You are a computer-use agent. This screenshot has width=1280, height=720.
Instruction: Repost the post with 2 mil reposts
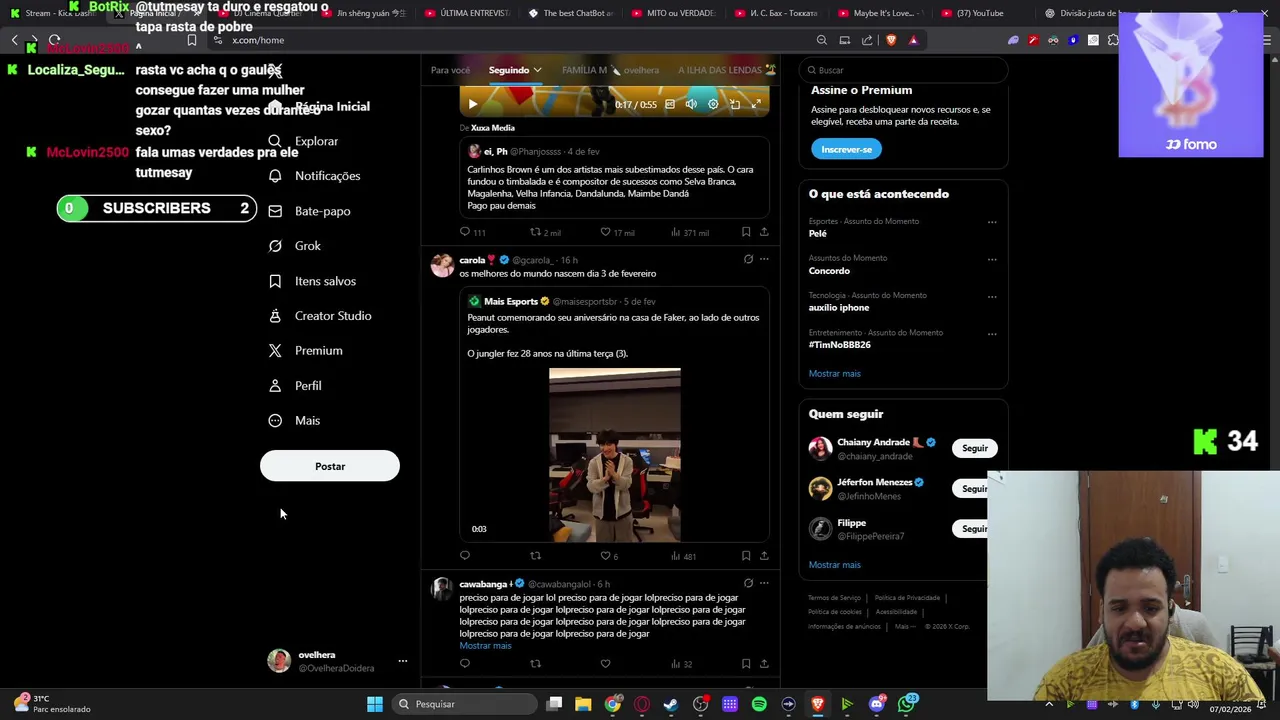535,232
